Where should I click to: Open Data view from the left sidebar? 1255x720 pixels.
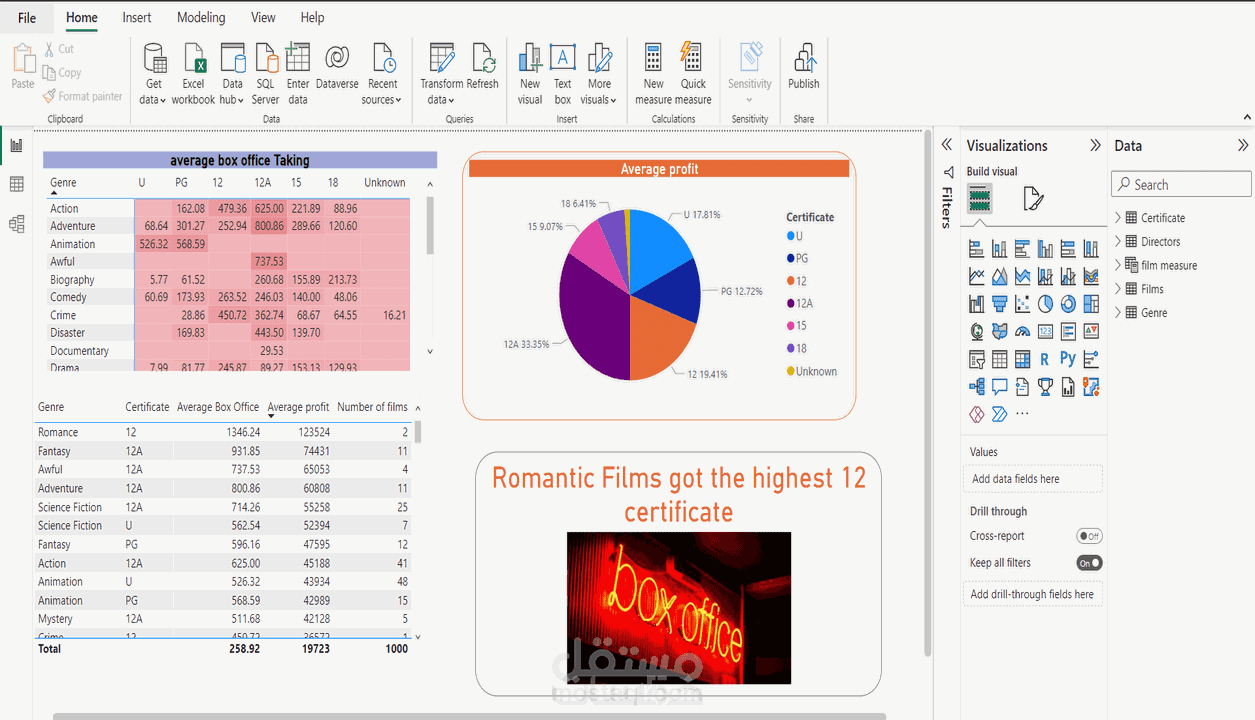pyautogui.click(x=15, y=184)
